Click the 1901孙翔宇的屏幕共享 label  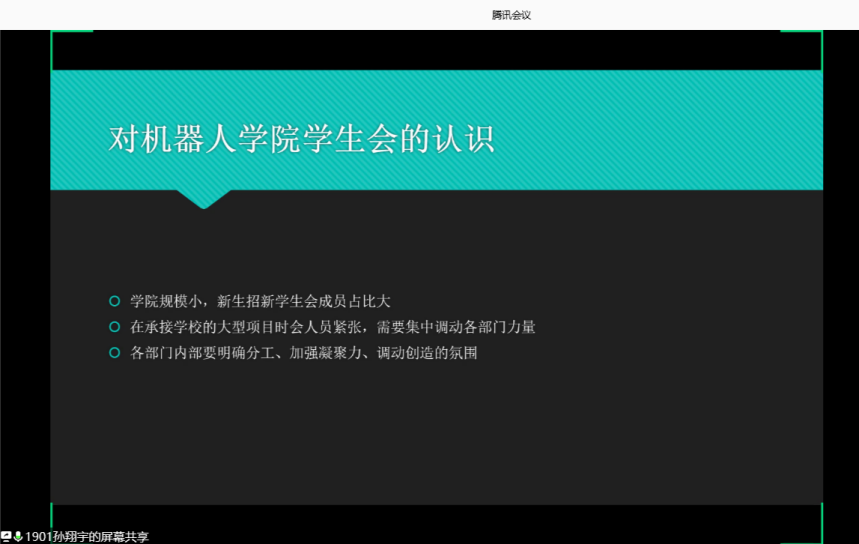click(87, 537)
